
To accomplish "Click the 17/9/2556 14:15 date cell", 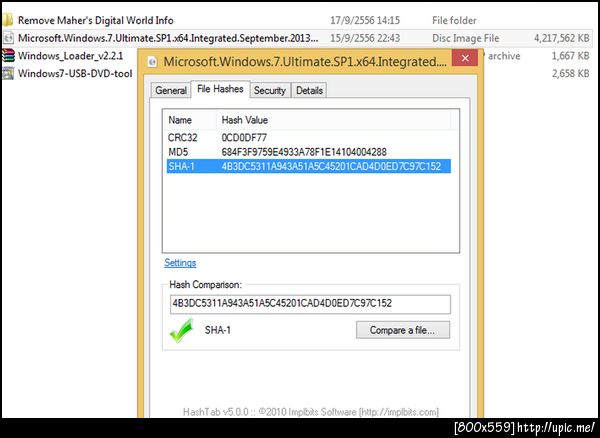I will [x=365, y=20].
